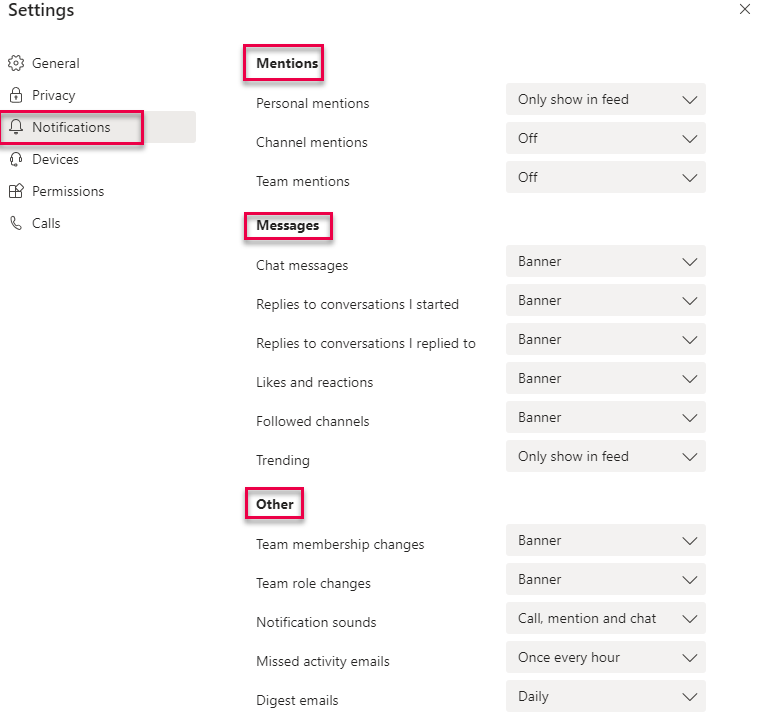Select the Notification sounds dropdown
This screenshot has width=770, height=728.
605,618
